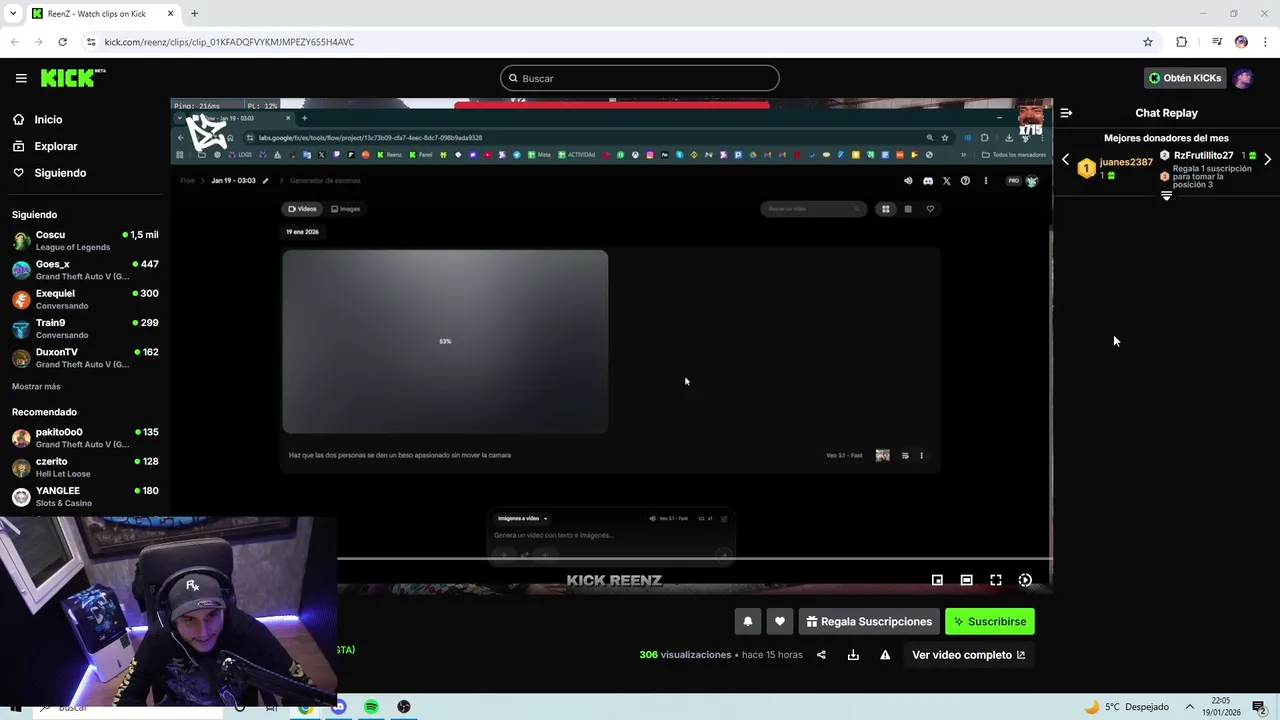Enter fullscreen video mode
Viewport: 1280px width, 720px height.
coord(996,580)
